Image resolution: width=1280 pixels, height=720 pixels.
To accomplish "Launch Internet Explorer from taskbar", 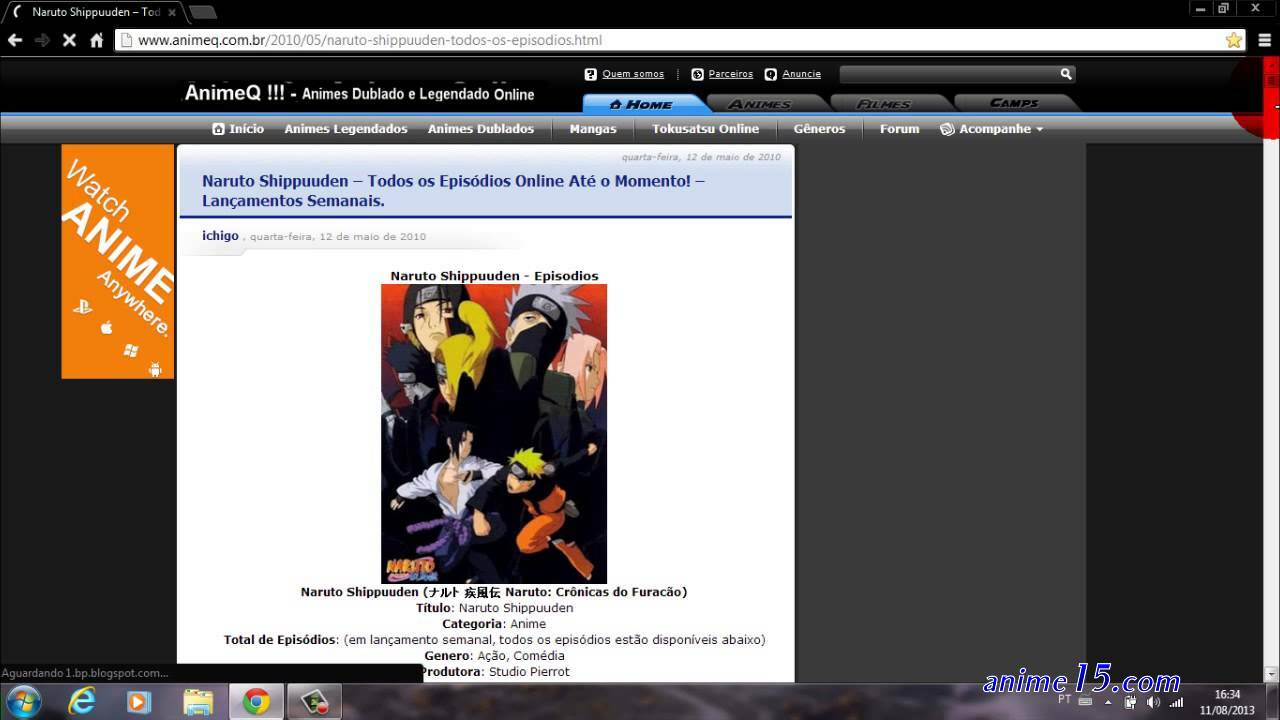I will [82, 702].
